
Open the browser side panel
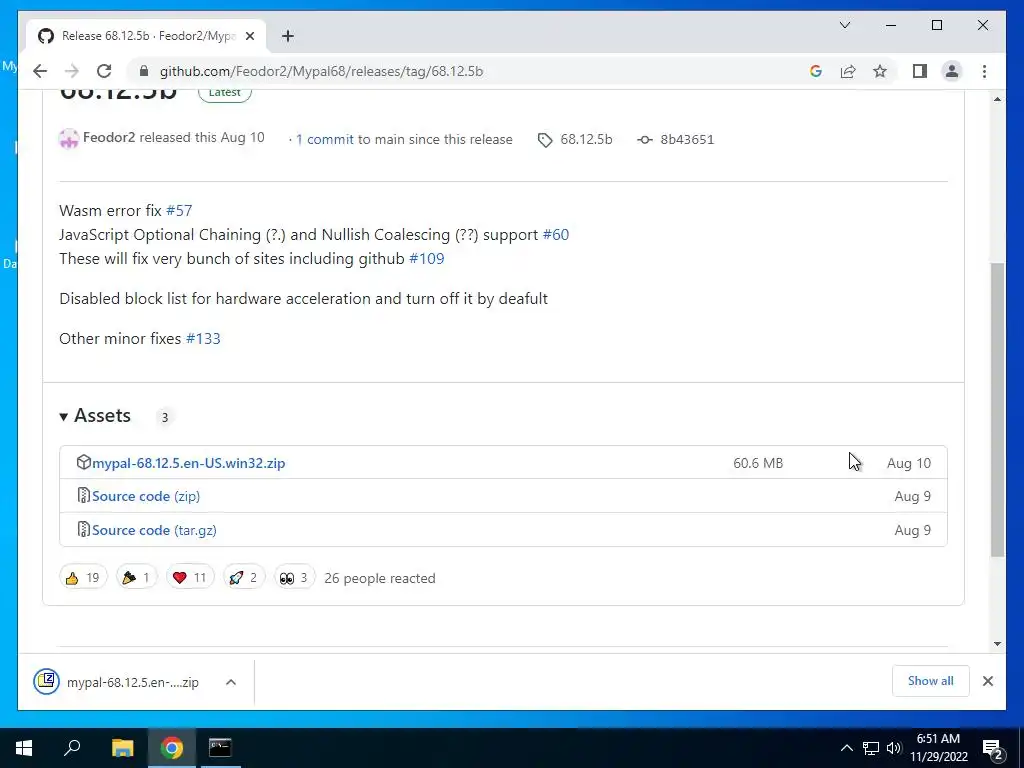920,71
